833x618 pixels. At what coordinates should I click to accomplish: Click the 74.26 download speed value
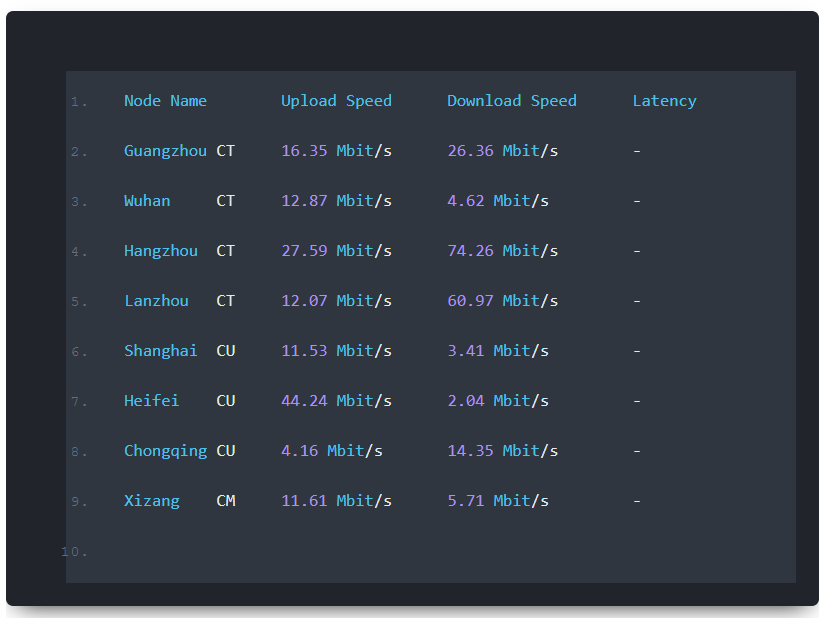coord(470,251)
